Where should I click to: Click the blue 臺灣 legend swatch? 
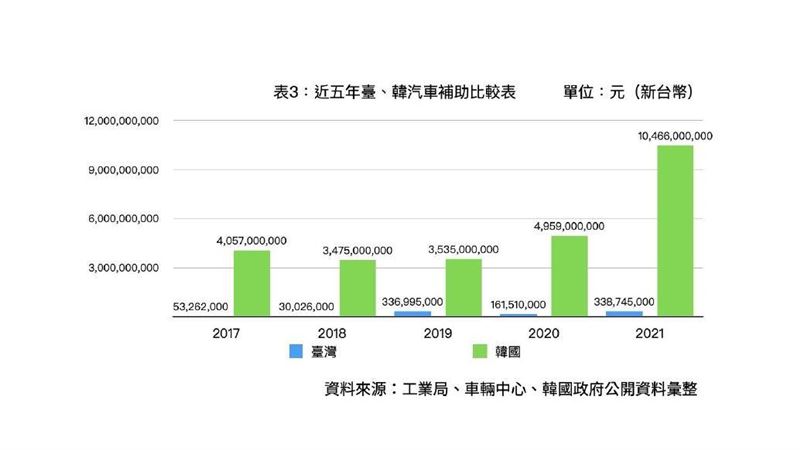point(296,351)
